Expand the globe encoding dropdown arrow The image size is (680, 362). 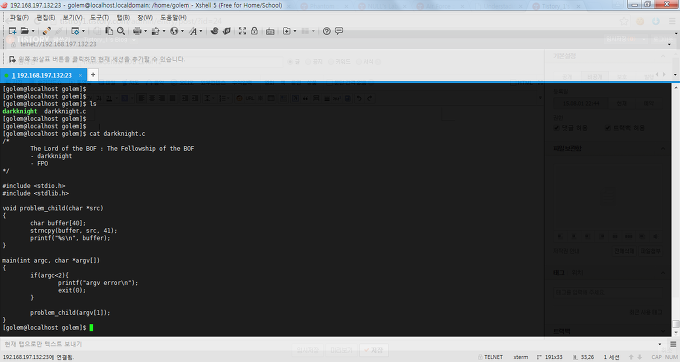point(182,31)
